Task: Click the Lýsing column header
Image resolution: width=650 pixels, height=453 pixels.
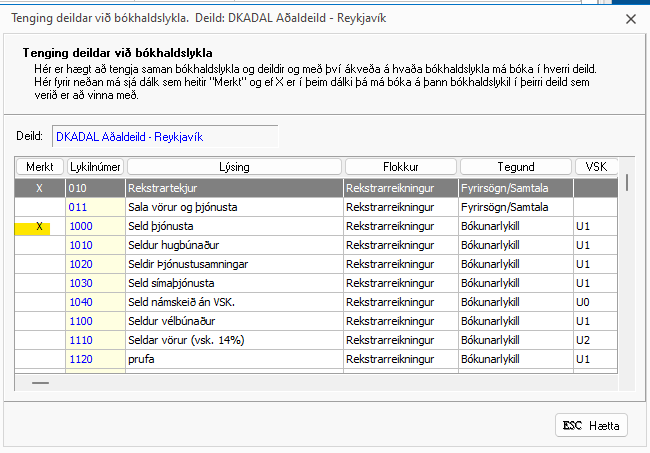Action: tap(234, 167)
